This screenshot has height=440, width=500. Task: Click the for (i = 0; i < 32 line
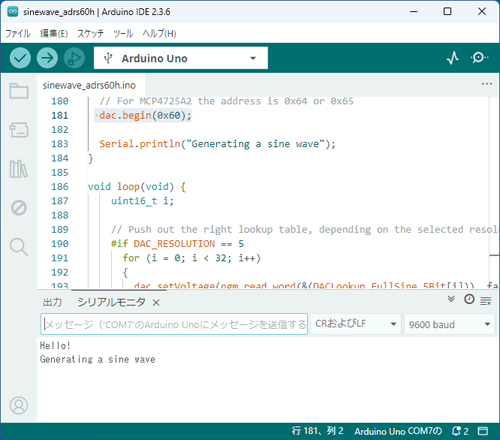pyautogui.click(x=191, y=258)
